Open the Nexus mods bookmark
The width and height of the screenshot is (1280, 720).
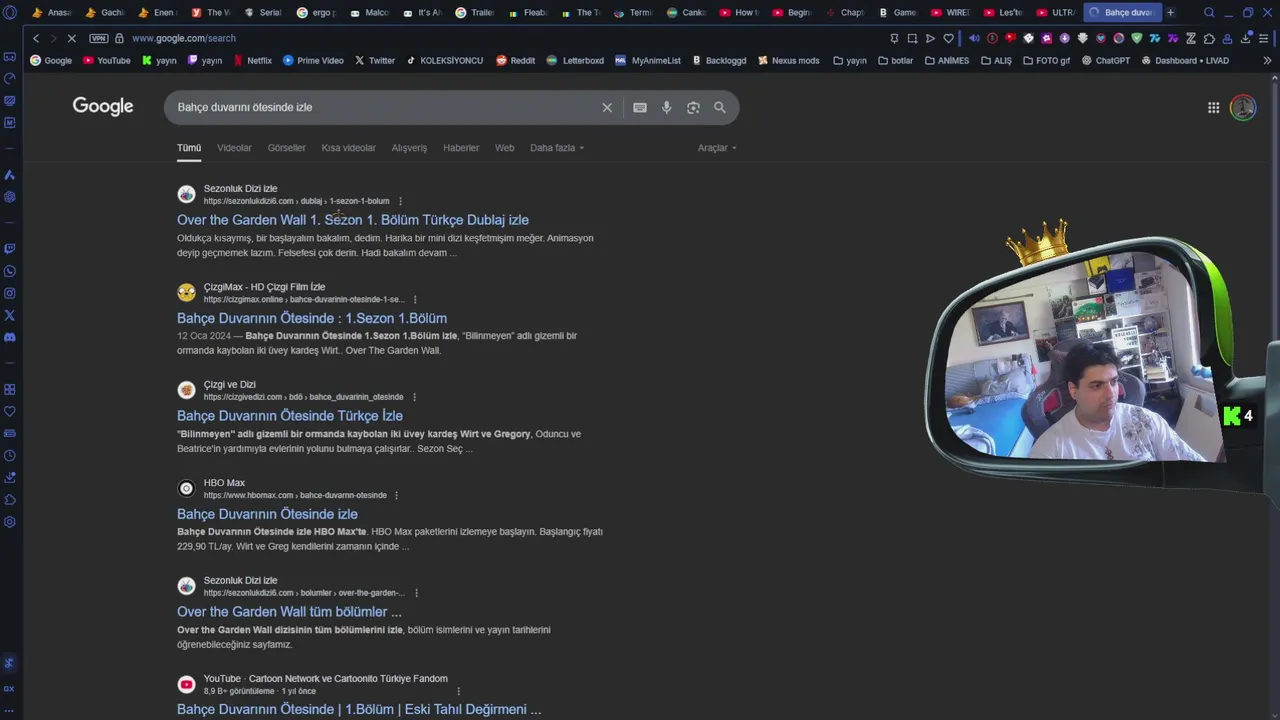[788, 60]
